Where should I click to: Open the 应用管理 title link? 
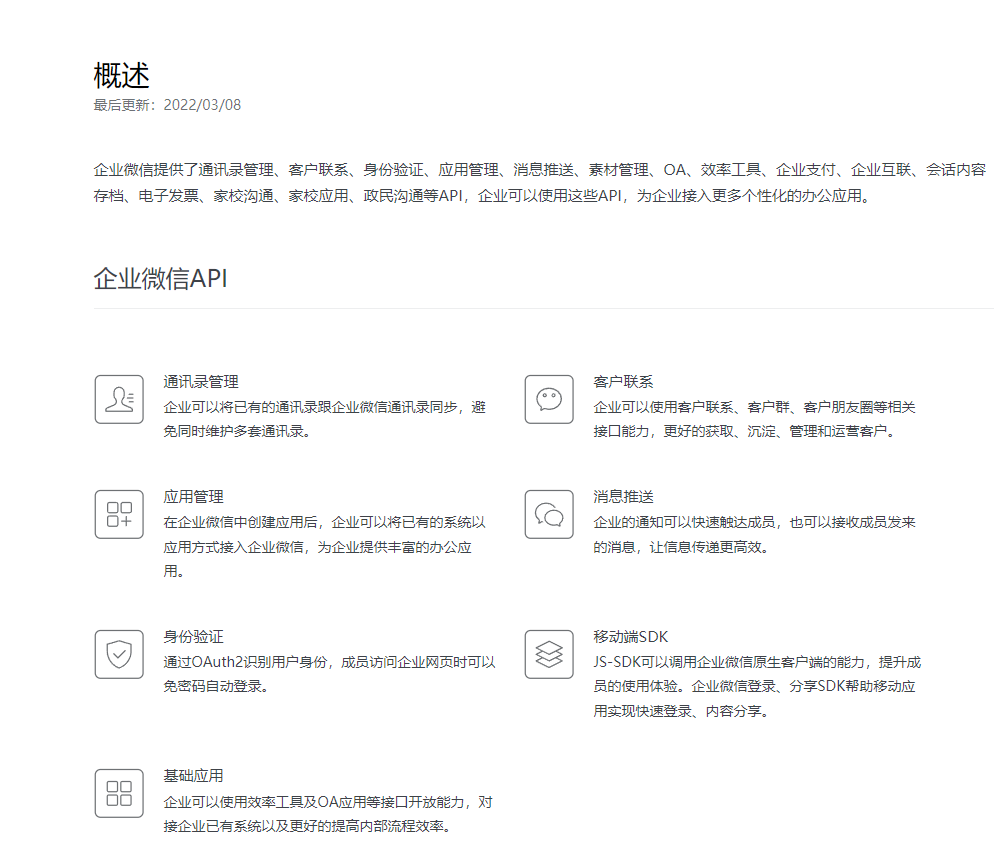(x=194, y=497)
